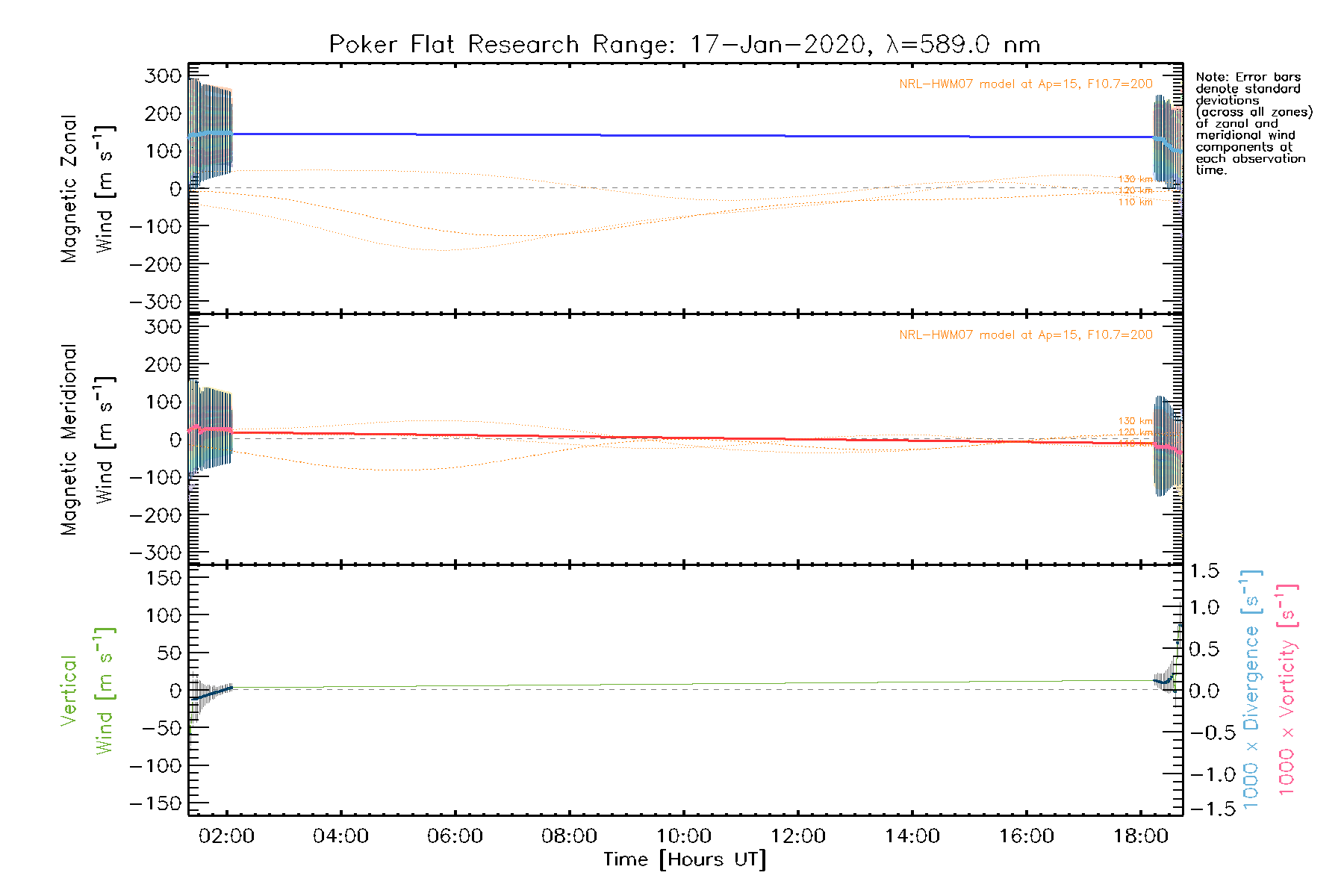Click the '110 km' label in the zonal panel
Screen dimensions: 1344x896
pos(1135,202)
